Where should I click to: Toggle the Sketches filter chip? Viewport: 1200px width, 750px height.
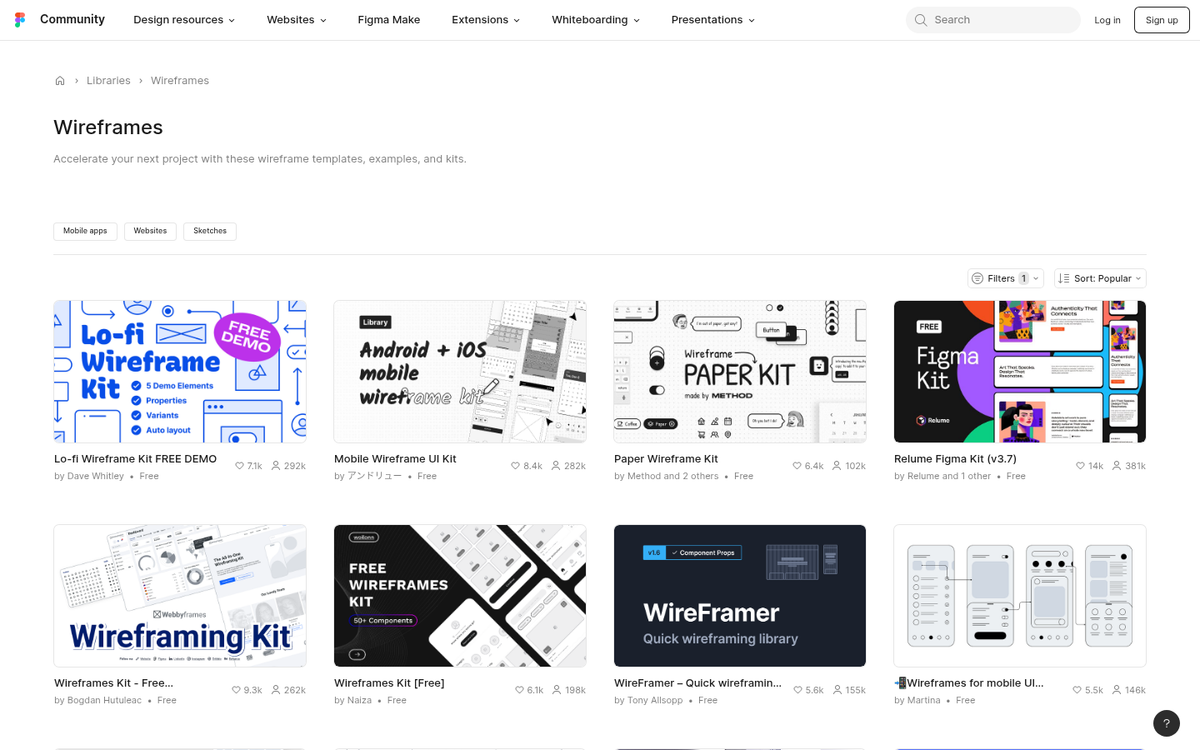[209, 231]
